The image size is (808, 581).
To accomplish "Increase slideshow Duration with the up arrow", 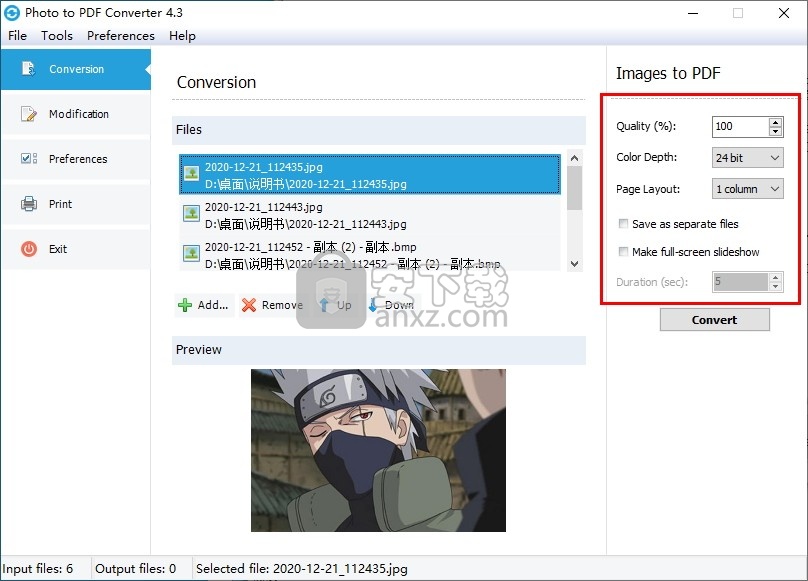I will [776, 278].
